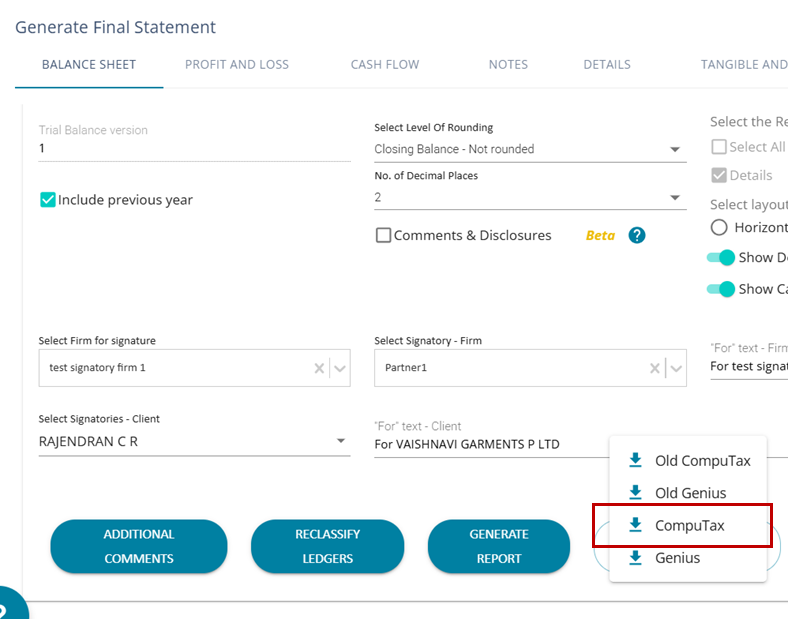788x619 pixels.
Task: Click the Reclassify Ledgers button
Action: click(x=327, y=547)
